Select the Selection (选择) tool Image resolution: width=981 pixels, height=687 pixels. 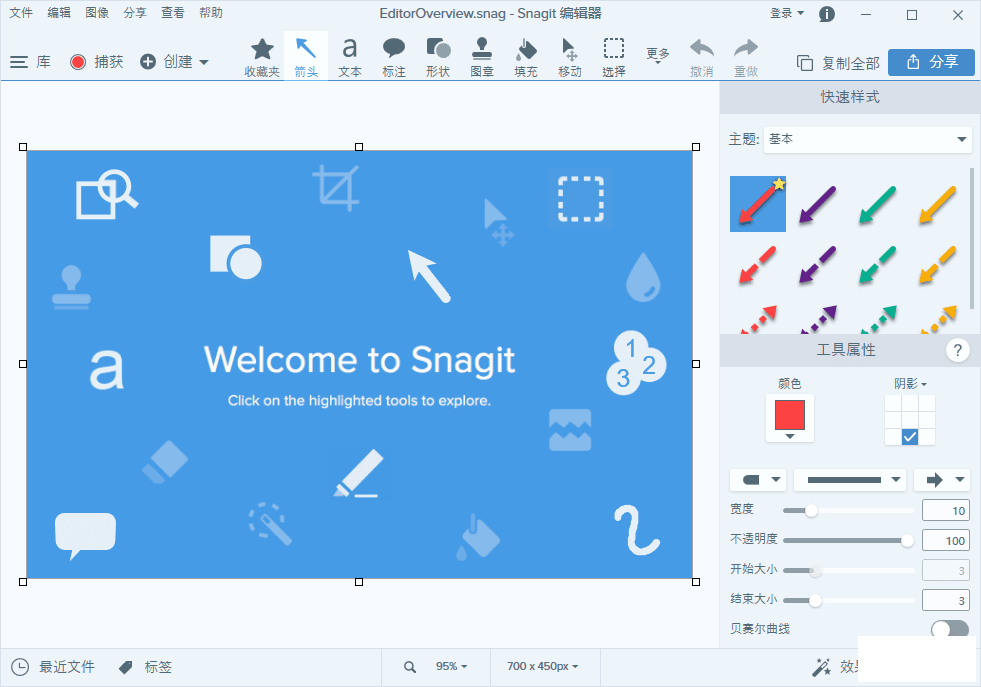614,56
